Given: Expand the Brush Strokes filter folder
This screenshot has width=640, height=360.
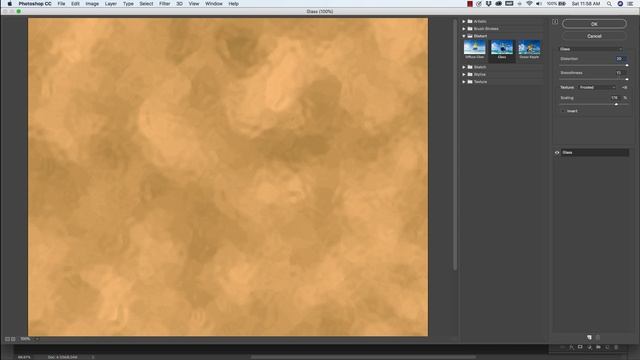Looking at the screenshot, I should pos(464,29).
